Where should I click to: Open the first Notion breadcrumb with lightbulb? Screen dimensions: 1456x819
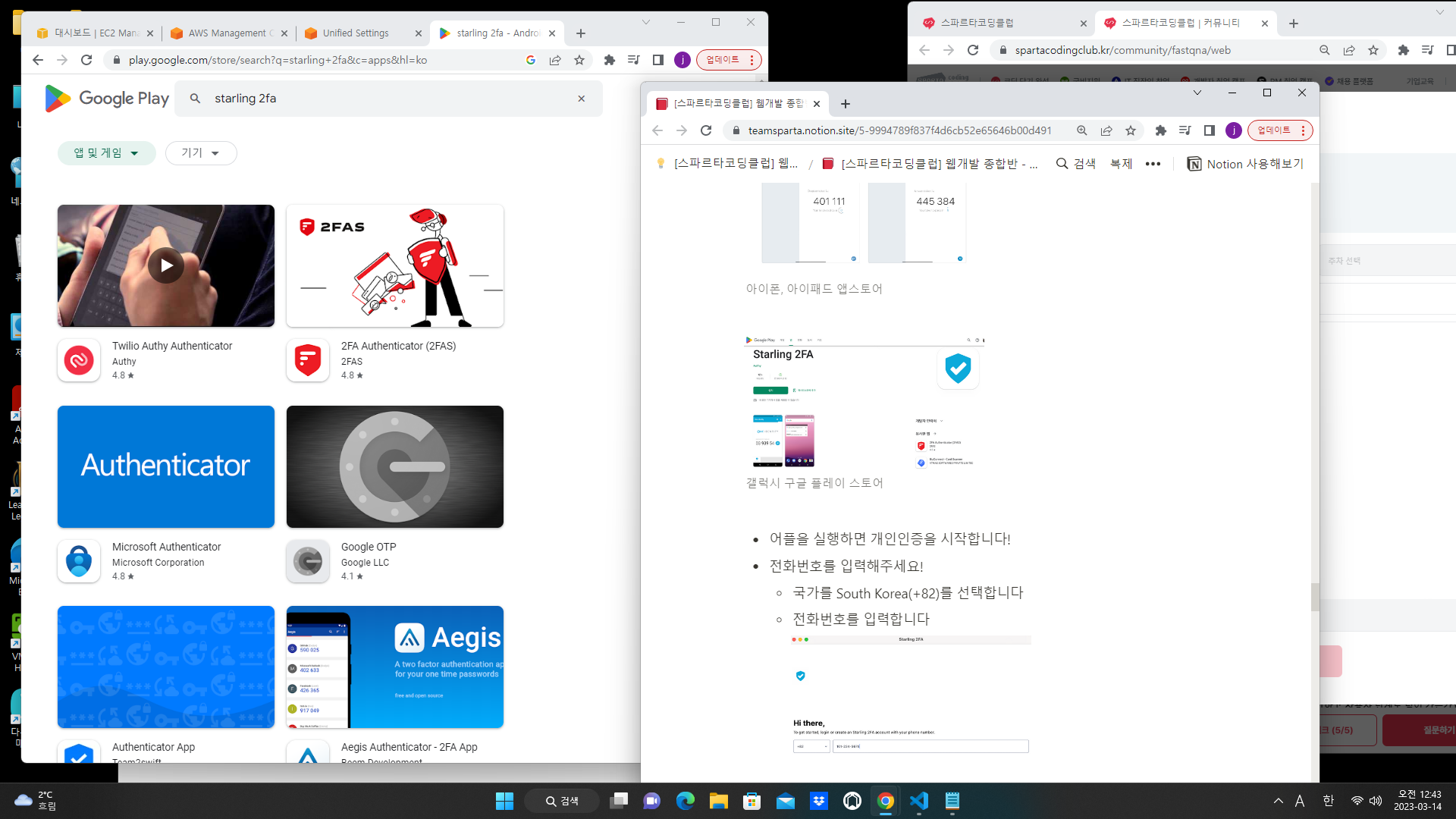(x=726, y=164)
